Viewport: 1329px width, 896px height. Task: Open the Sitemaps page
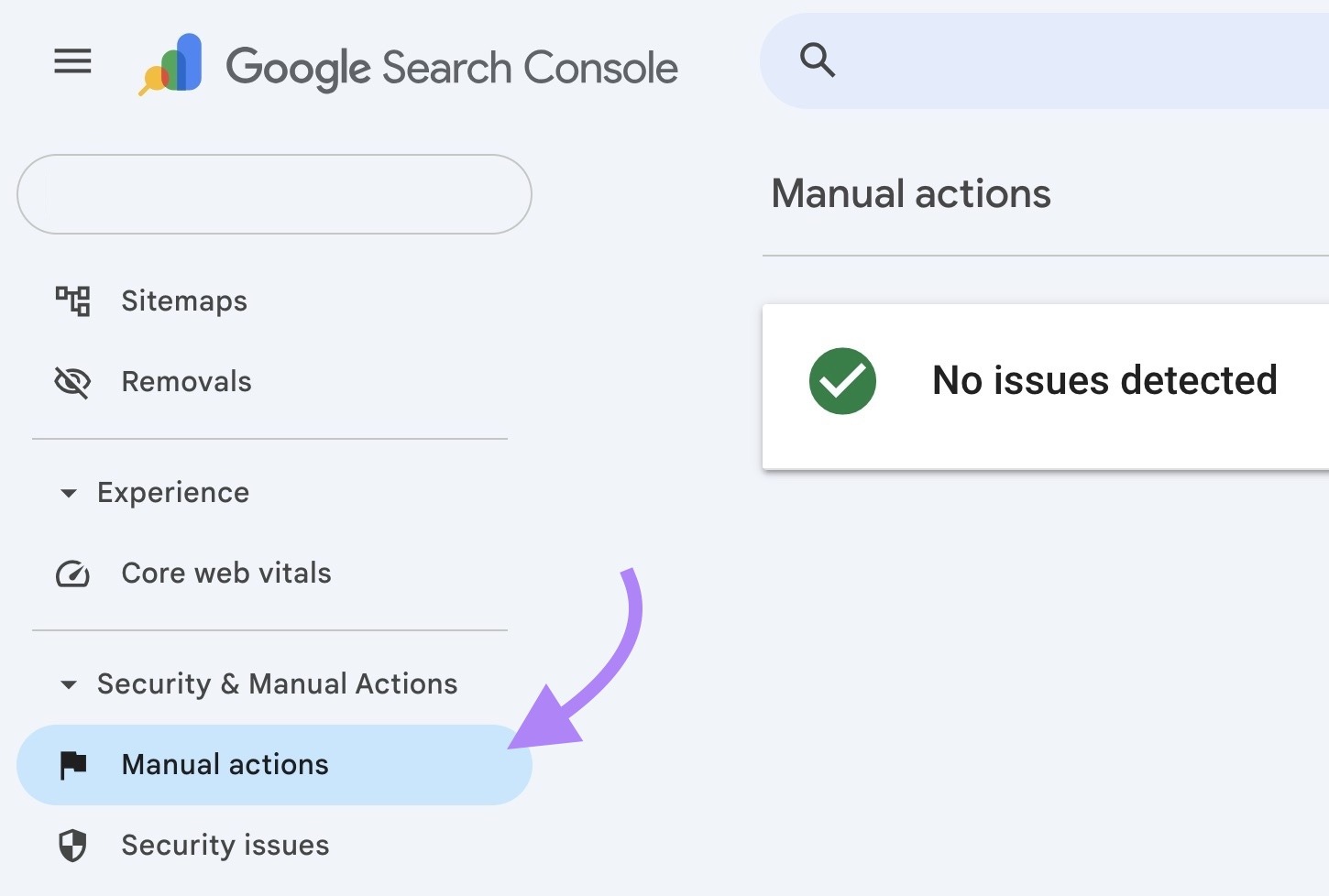coord(183,300)
